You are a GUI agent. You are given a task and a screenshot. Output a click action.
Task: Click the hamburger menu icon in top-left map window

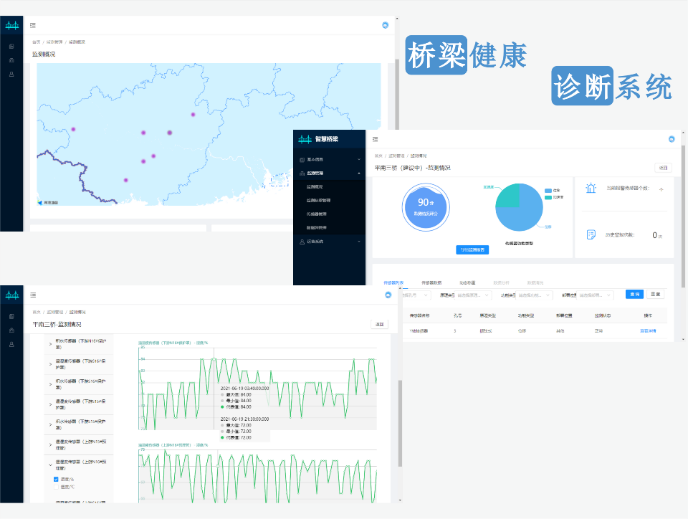[33, 25]
